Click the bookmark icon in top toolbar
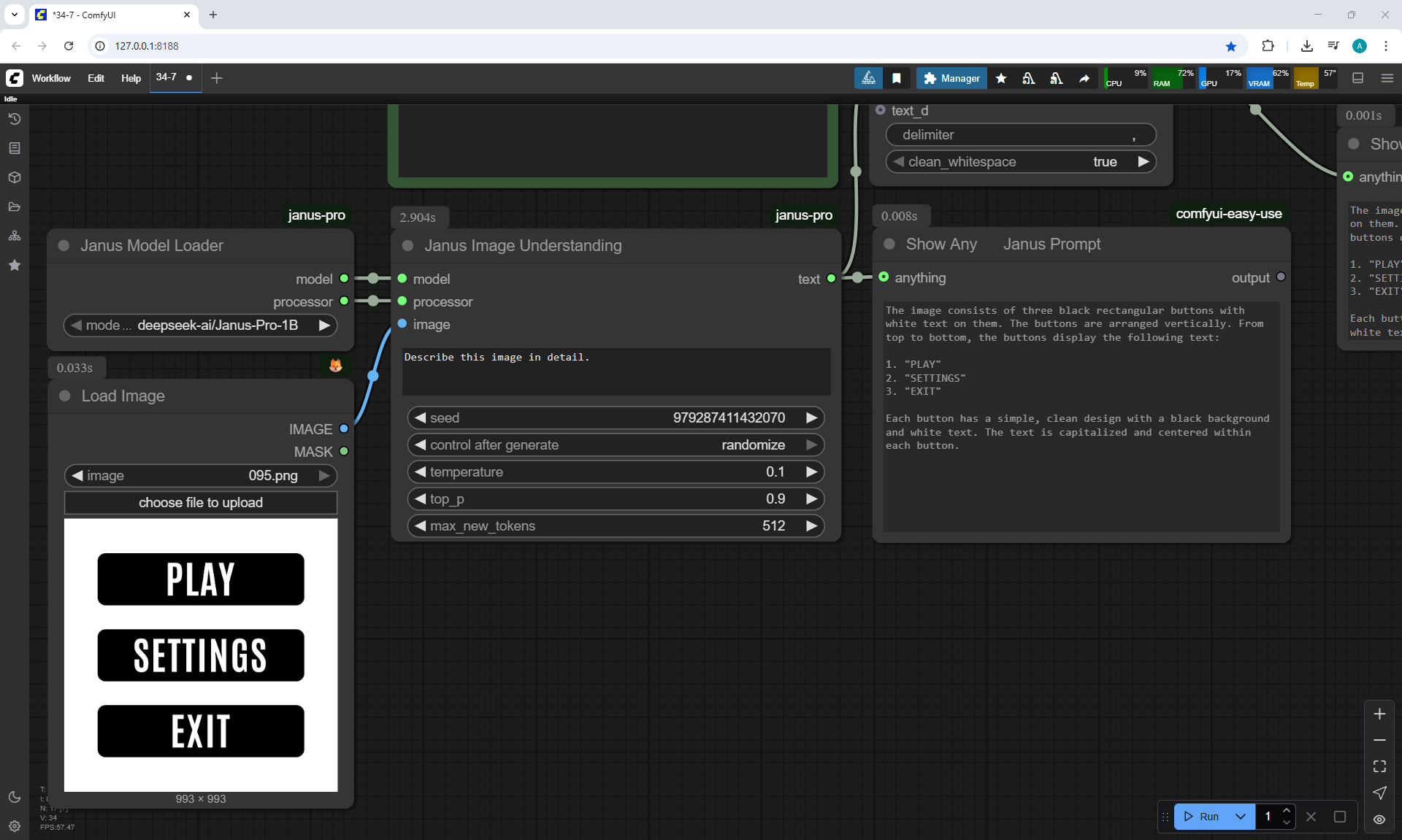This screenshot has height=840, width=1402. coord(897,78)
